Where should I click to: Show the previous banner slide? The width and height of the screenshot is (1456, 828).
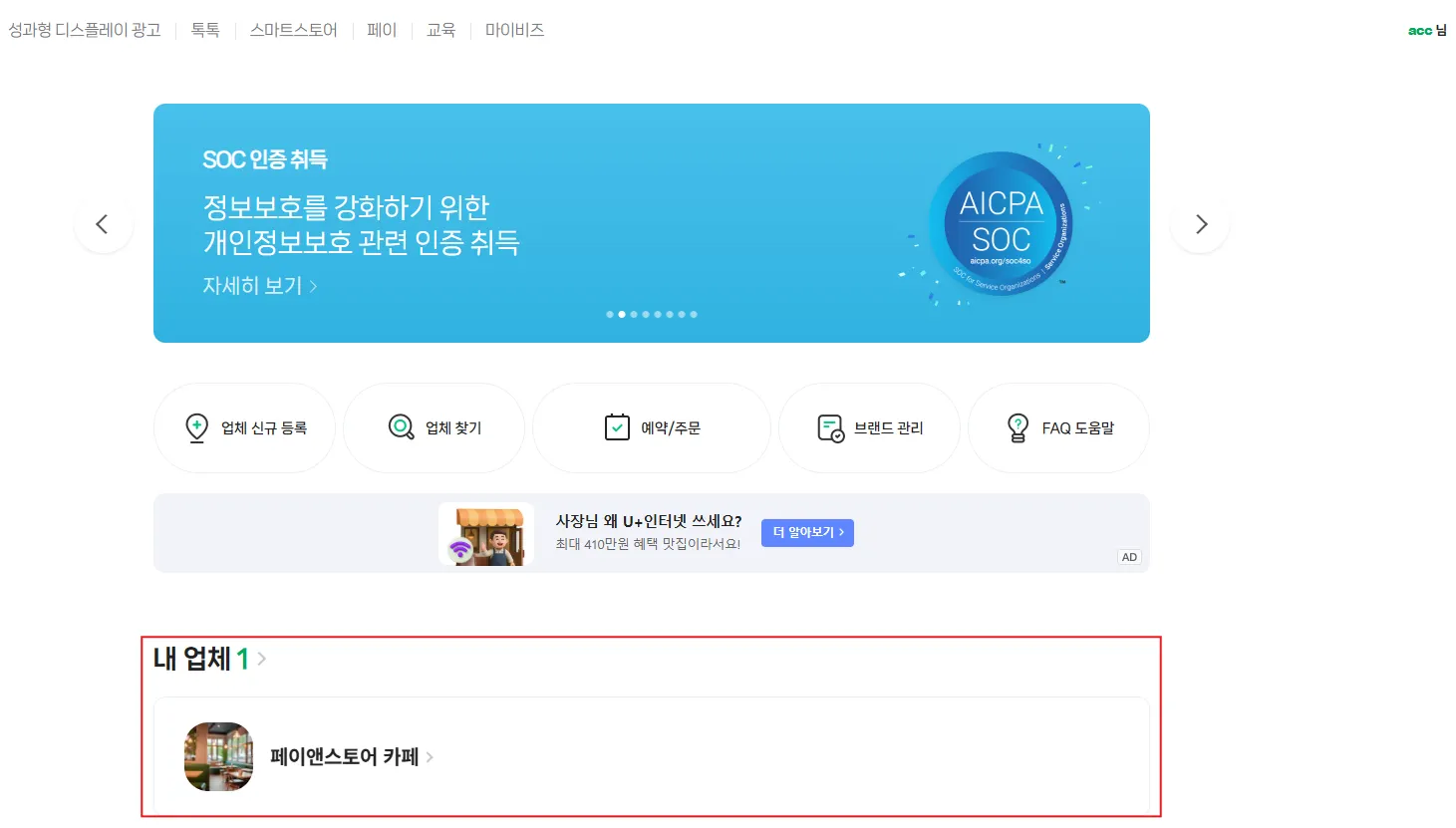point(103,224)
